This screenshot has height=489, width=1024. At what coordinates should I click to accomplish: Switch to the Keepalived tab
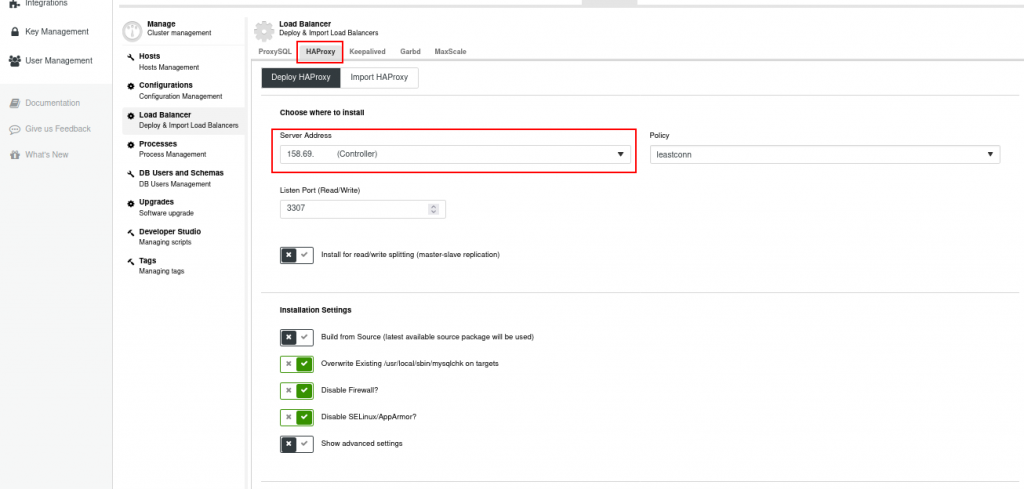[x=367, y=52]
